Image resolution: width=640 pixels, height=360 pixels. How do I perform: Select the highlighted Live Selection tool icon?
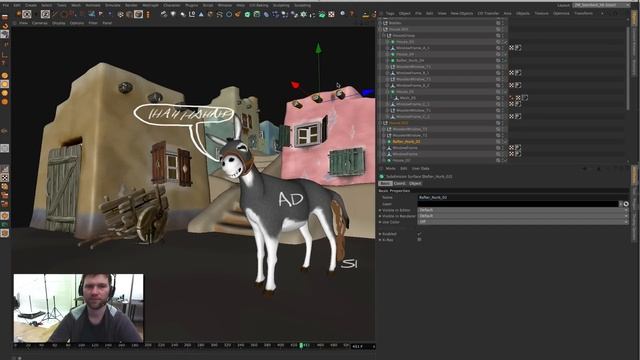coord(27,15)
